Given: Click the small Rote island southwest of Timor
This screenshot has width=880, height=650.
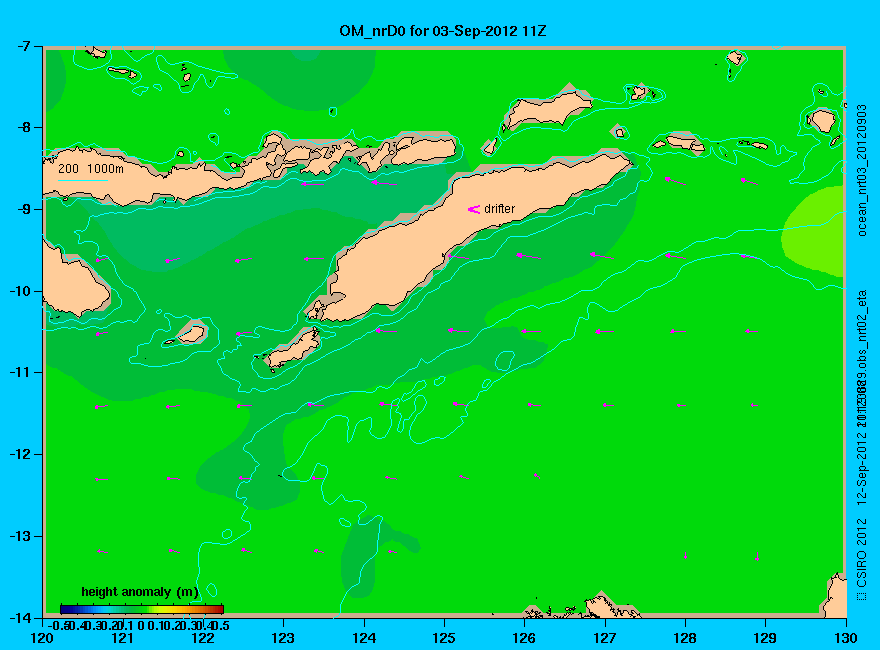Looking at the screenshot, I should tap(293, 348).
